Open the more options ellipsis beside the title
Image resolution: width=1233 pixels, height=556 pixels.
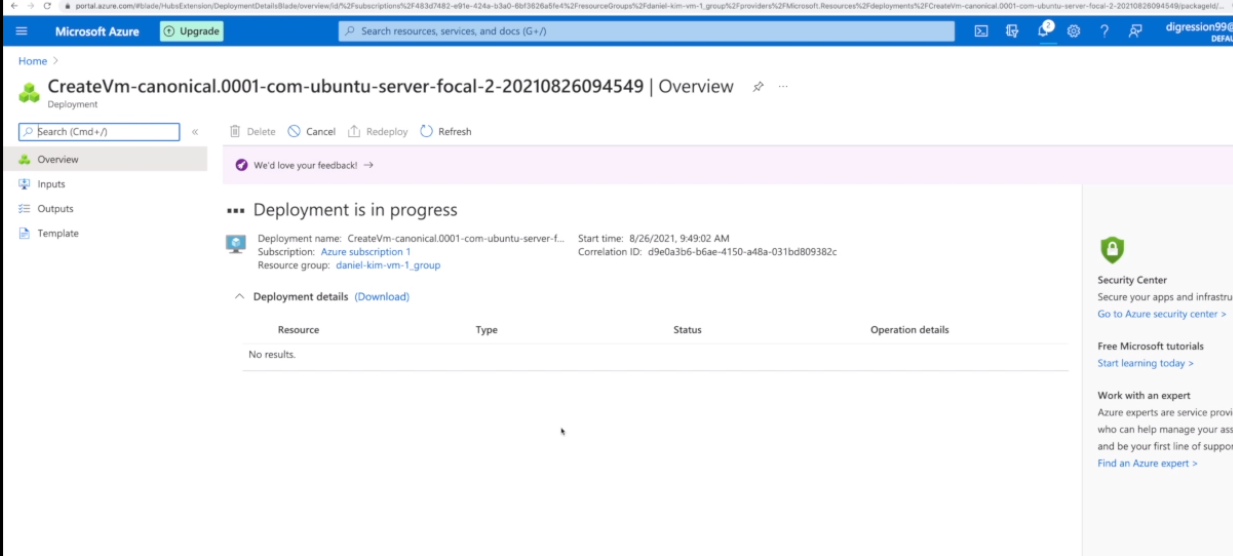pyautogui.click(x=783, y=87)
